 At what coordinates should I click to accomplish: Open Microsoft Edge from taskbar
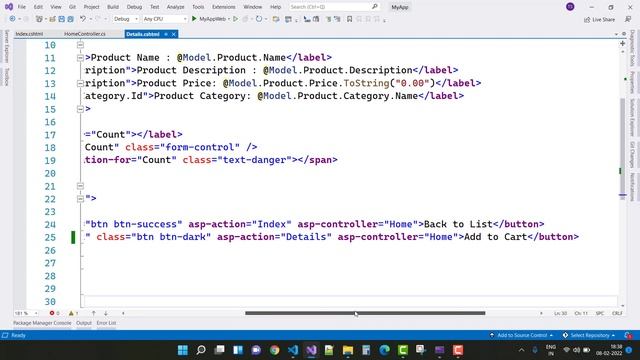coord(384,350)
